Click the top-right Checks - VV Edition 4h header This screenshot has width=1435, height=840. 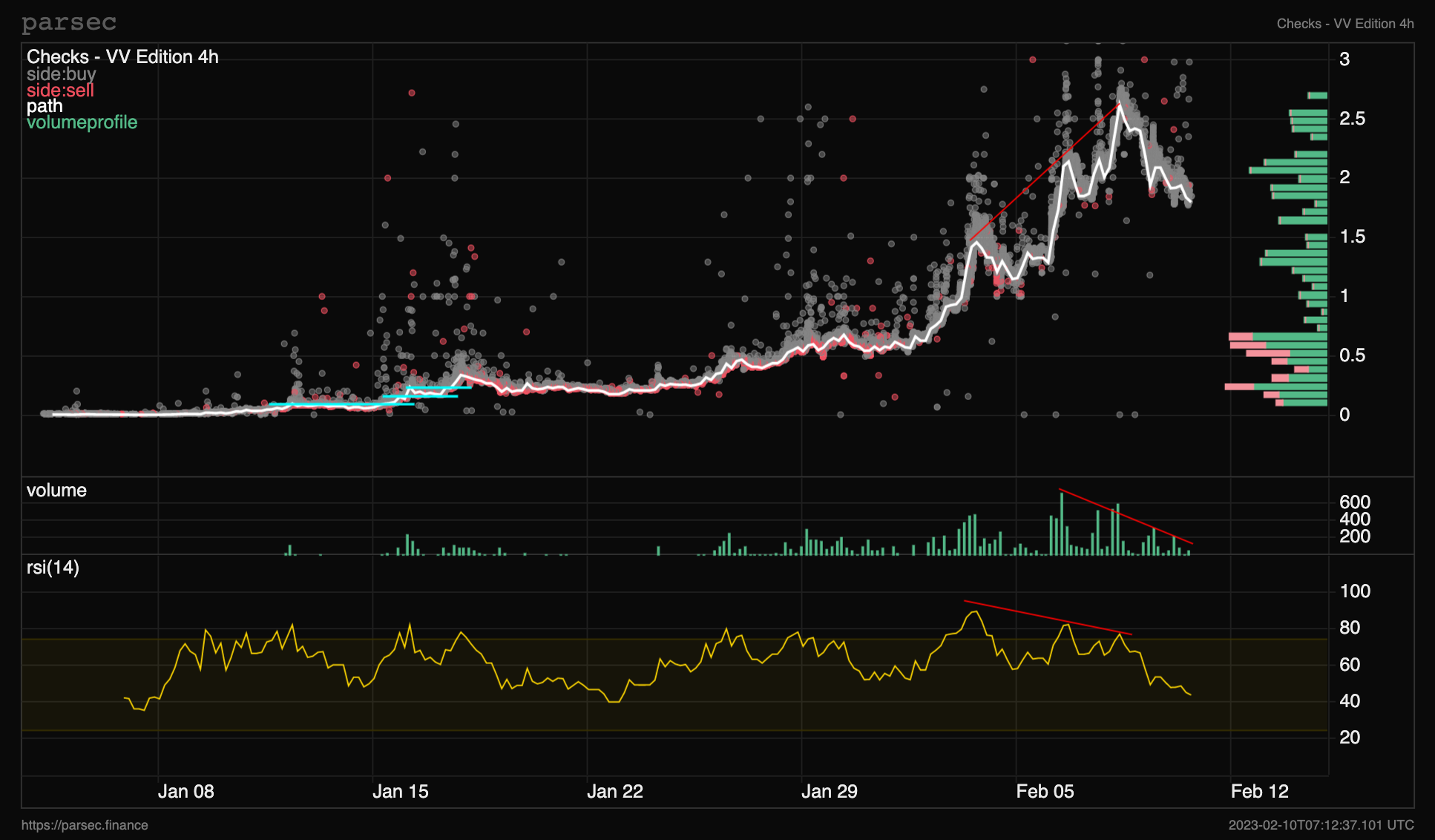[x=1344, y=24]
